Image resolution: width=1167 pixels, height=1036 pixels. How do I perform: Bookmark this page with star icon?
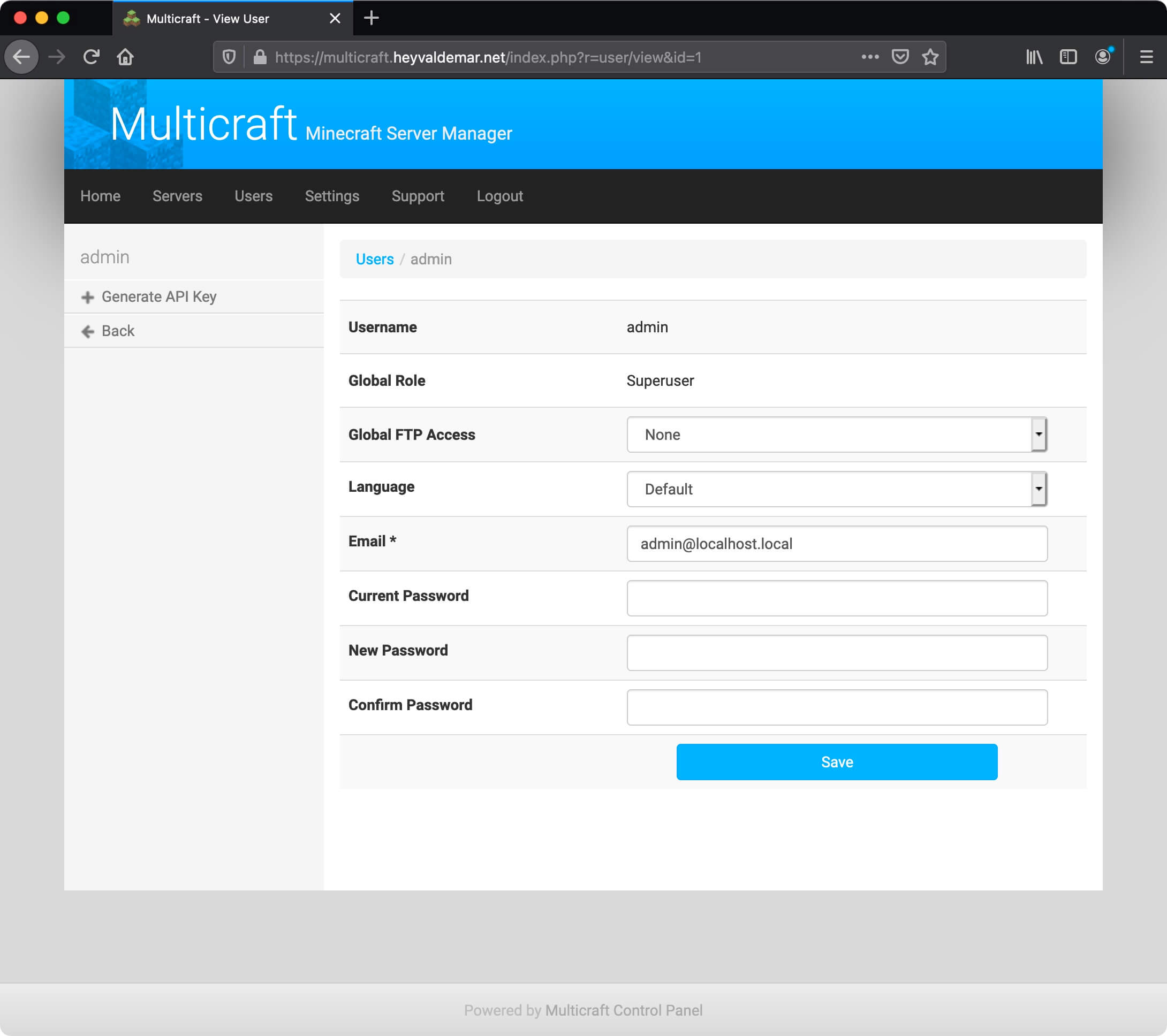(x=930, y=57)
